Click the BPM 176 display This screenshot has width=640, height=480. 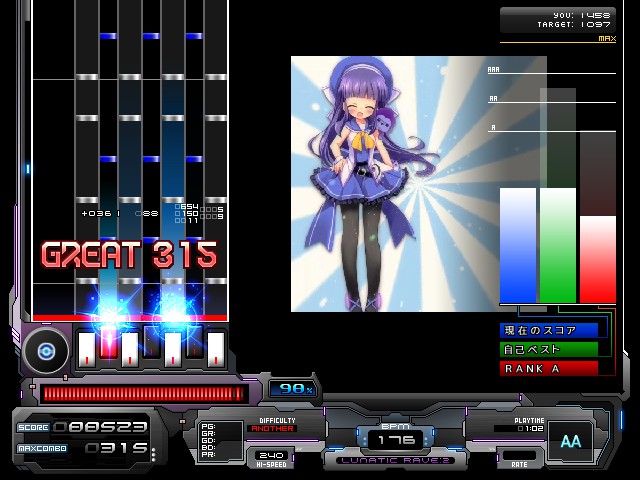click(395, 438)
